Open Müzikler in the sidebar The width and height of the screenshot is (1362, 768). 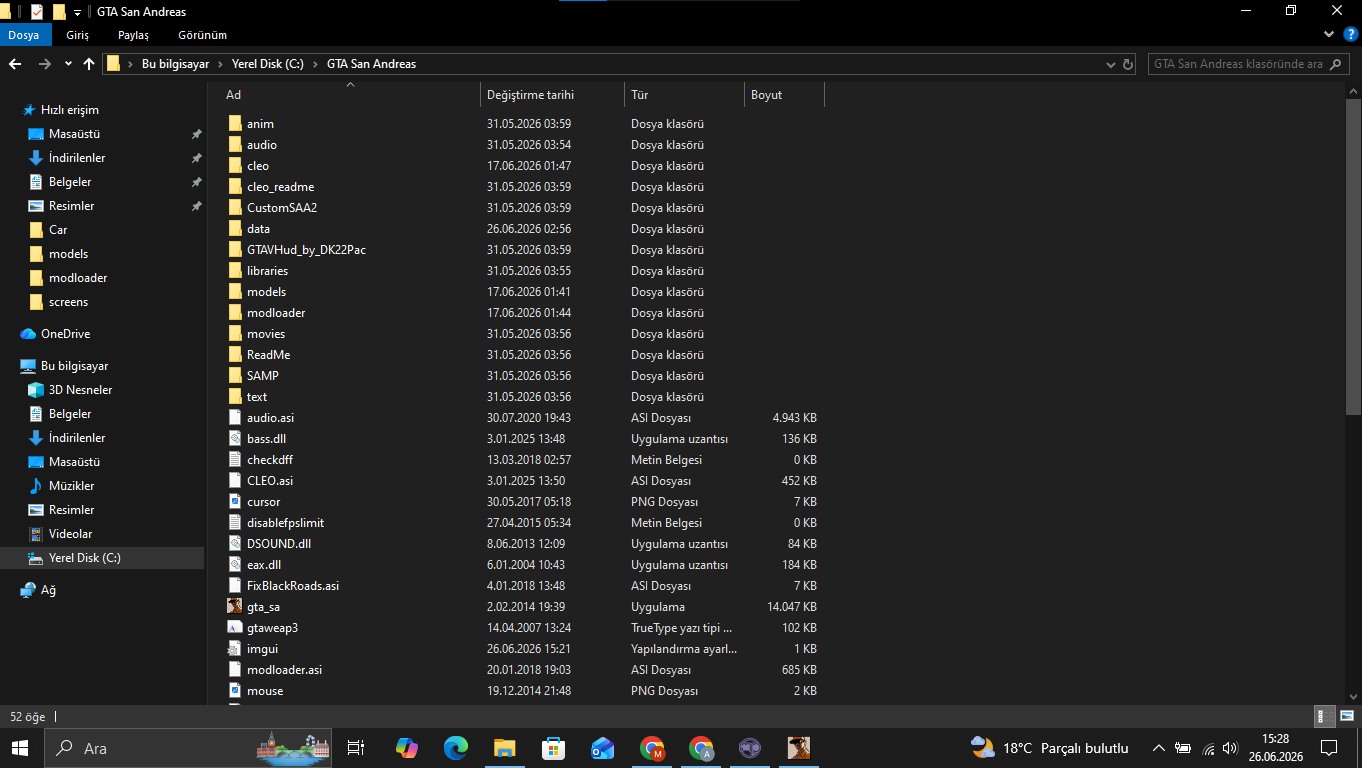click(71, 486)
